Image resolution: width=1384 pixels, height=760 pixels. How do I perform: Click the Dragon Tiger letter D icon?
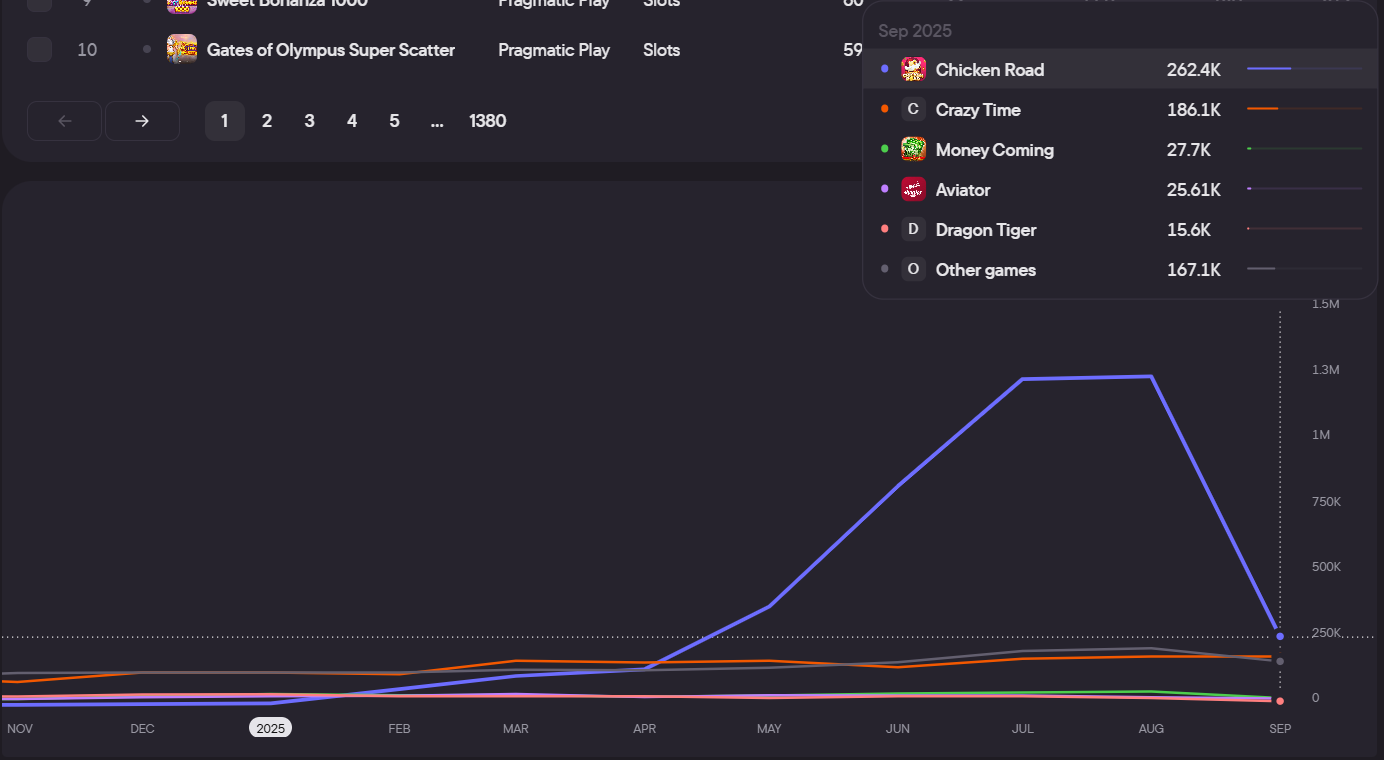tap(913, 230)
